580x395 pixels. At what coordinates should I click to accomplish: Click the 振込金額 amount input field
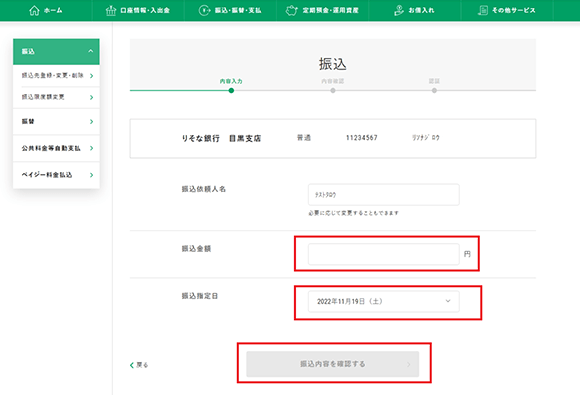[x=384, y=254]
